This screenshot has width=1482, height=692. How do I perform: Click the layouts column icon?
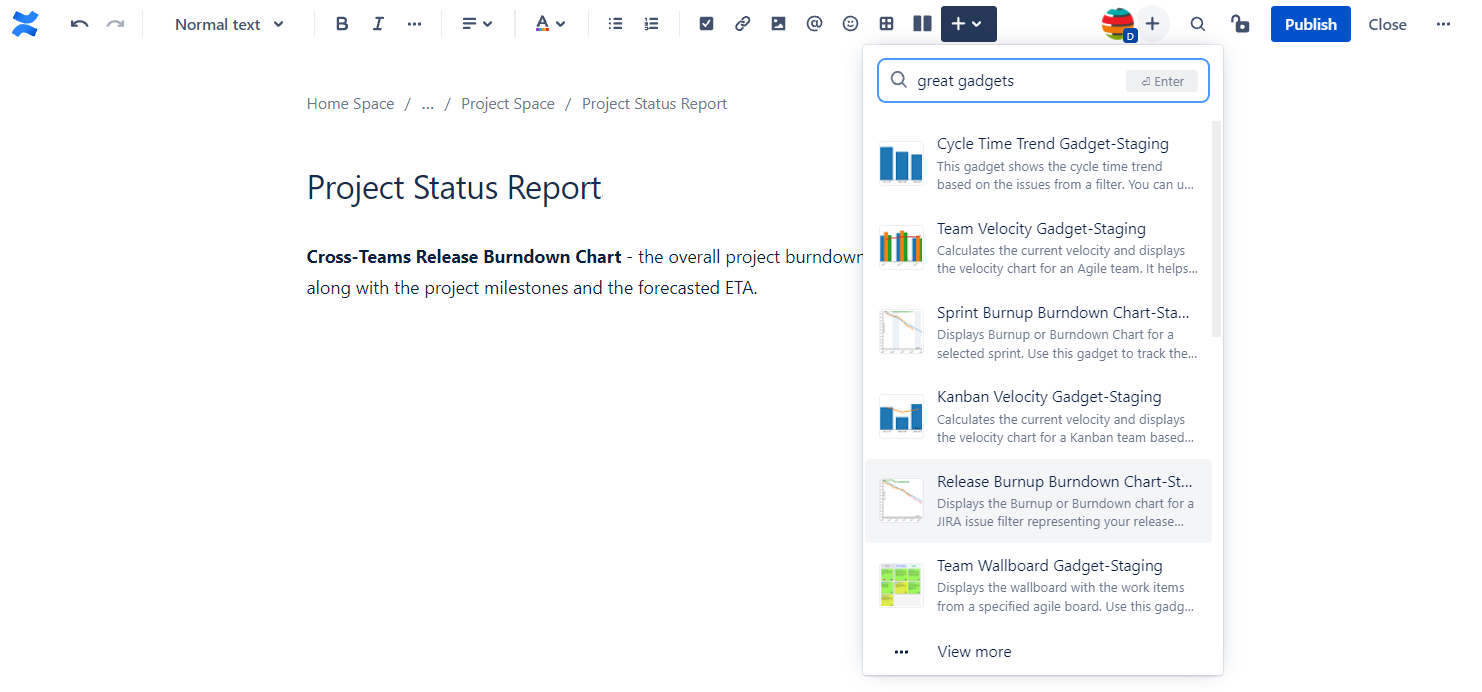click(922, 24)
